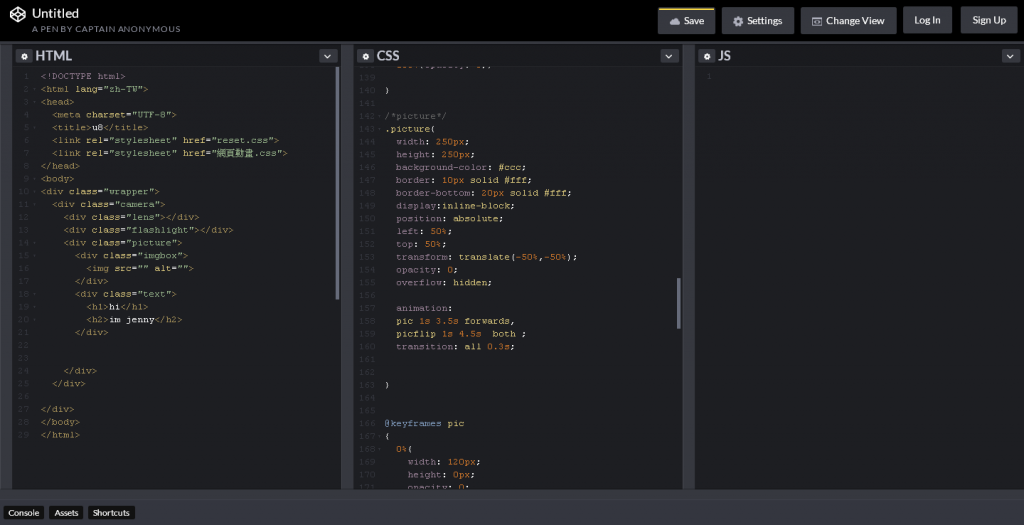1024x525 pixels.
Task: Open the Assets panel
Action: (x=66, y=513)
